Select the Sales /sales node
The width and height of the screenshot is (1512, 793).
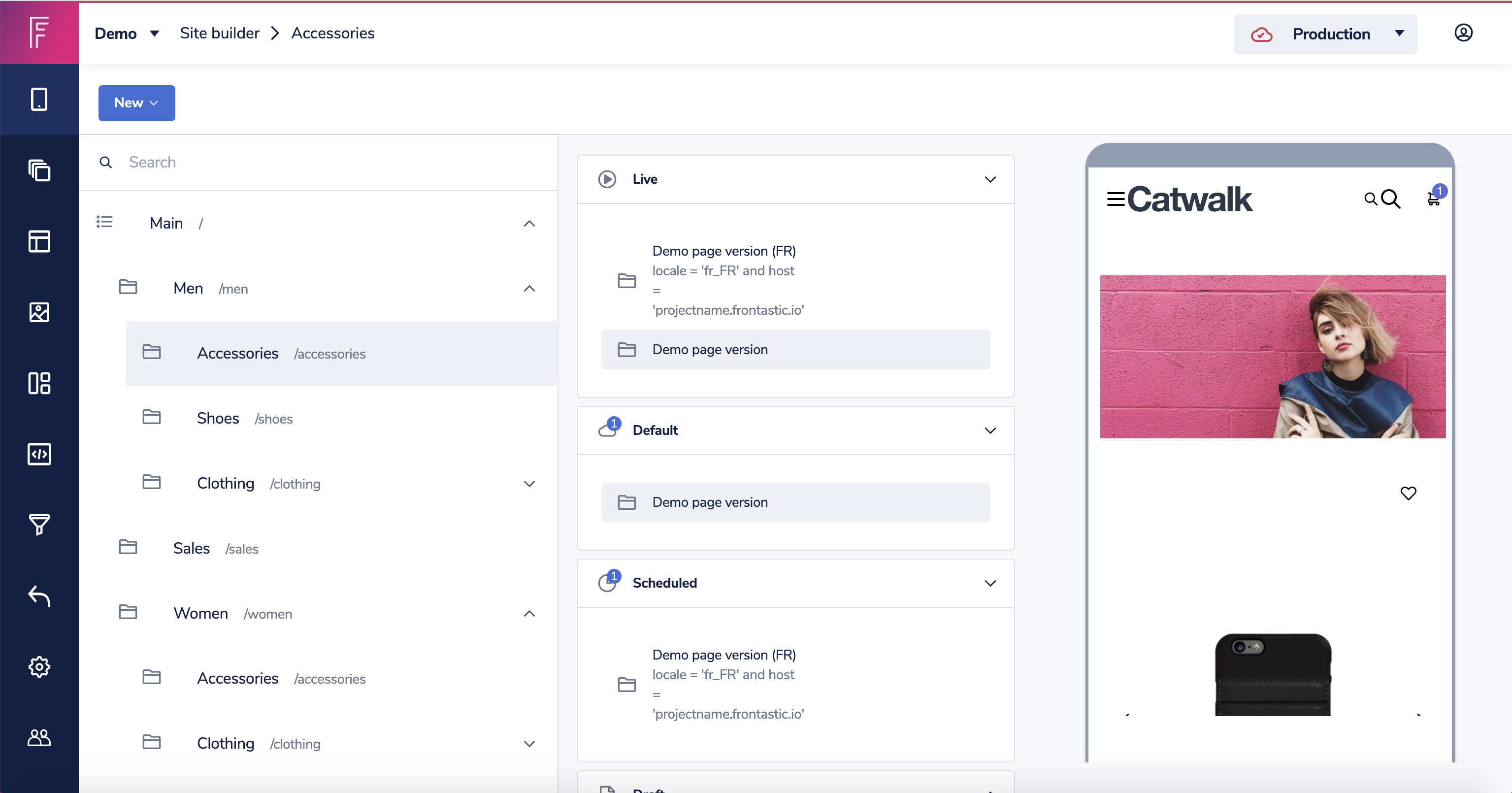(x=330, y=548)
